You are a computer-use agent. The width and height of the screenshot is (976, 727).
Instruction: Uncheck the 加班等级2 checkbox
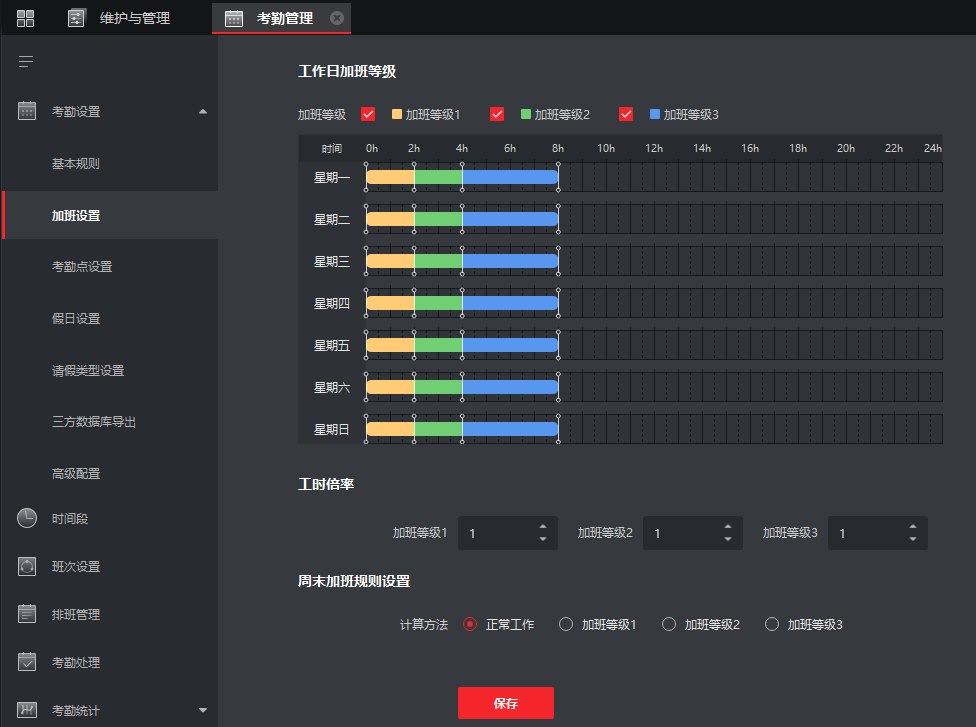(x=497, y=114)
